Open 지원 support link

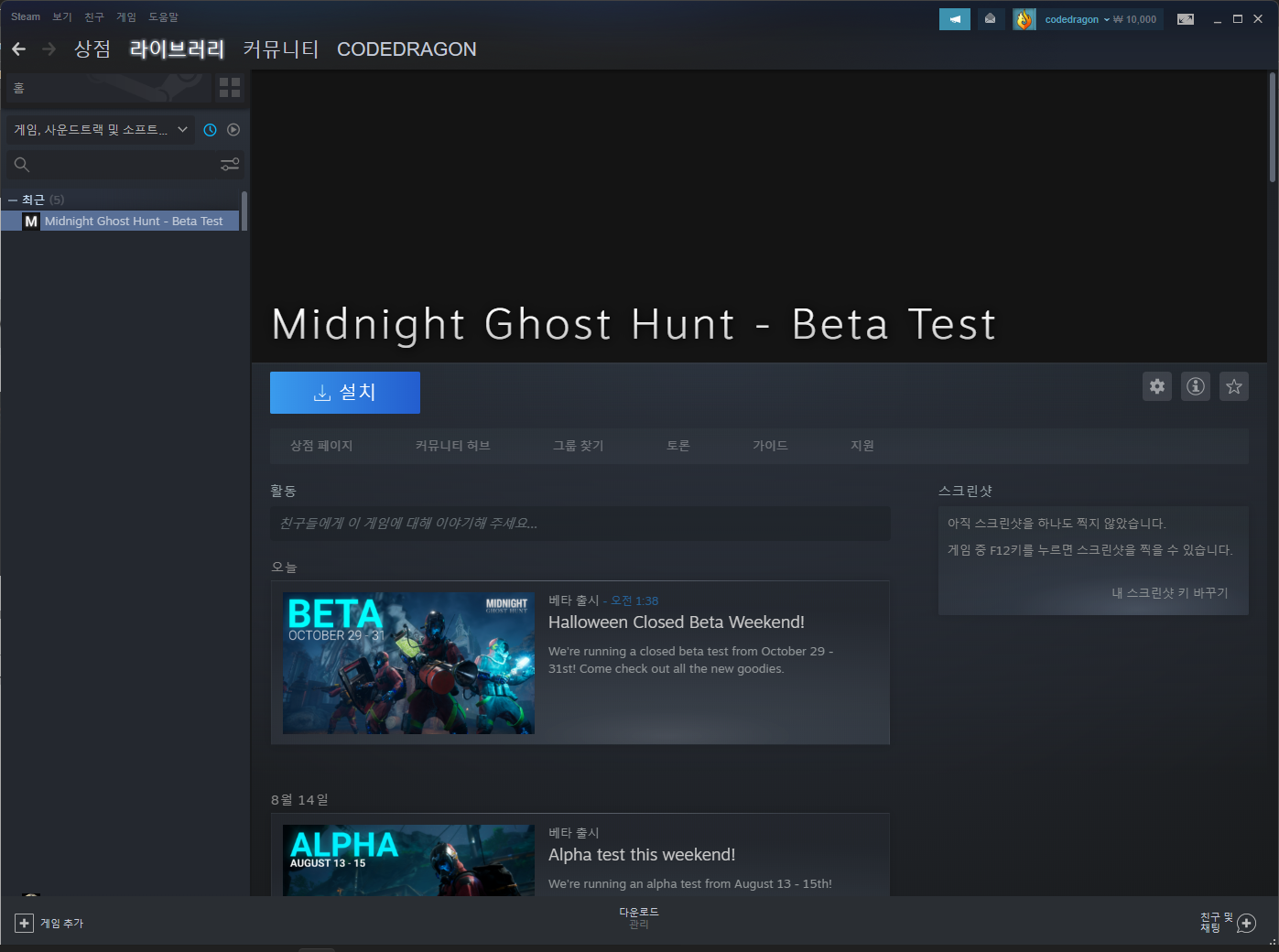[x=862, y=446]
